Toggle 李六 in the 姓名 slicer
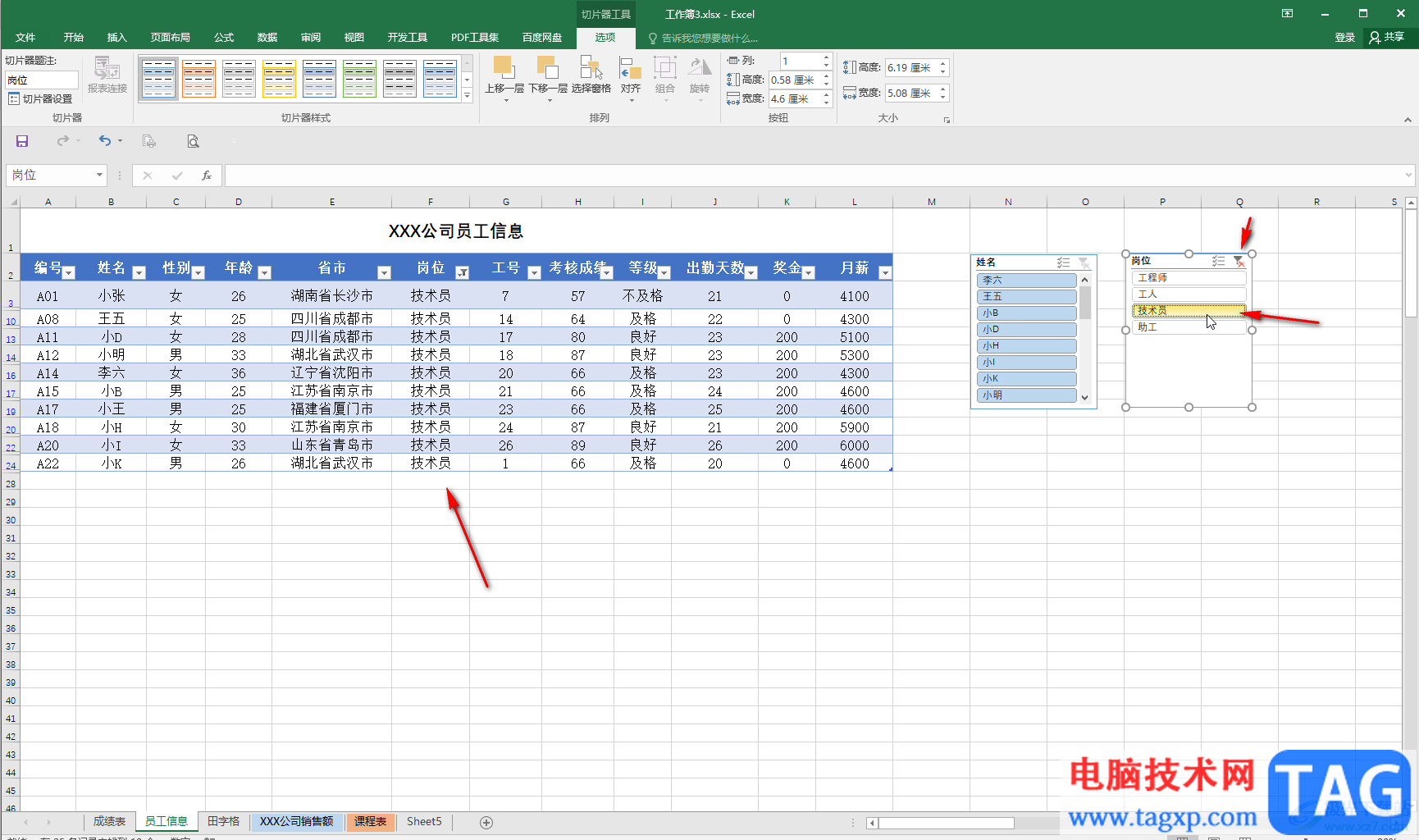This screenshot has height=840, width=1419. click(1026, 281)
